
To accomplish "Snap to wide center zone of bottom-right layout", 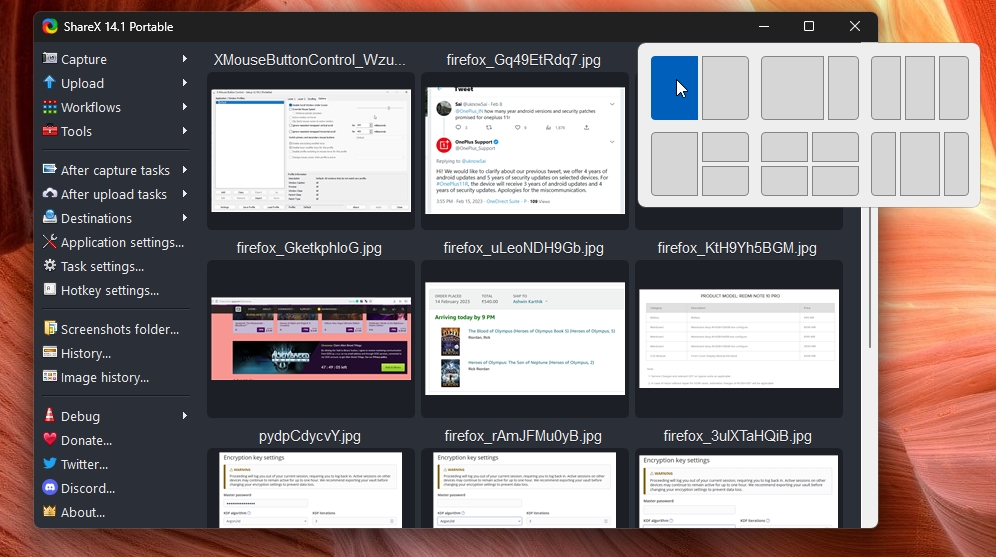I will (x=920, y=164).
